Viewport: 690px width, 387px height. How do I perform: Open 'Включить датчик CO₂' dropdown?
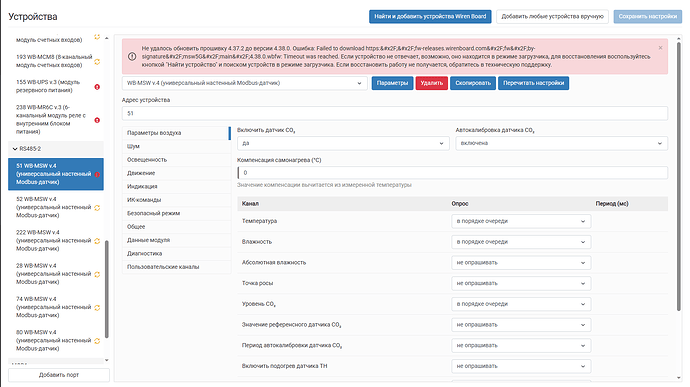[343, 143]
